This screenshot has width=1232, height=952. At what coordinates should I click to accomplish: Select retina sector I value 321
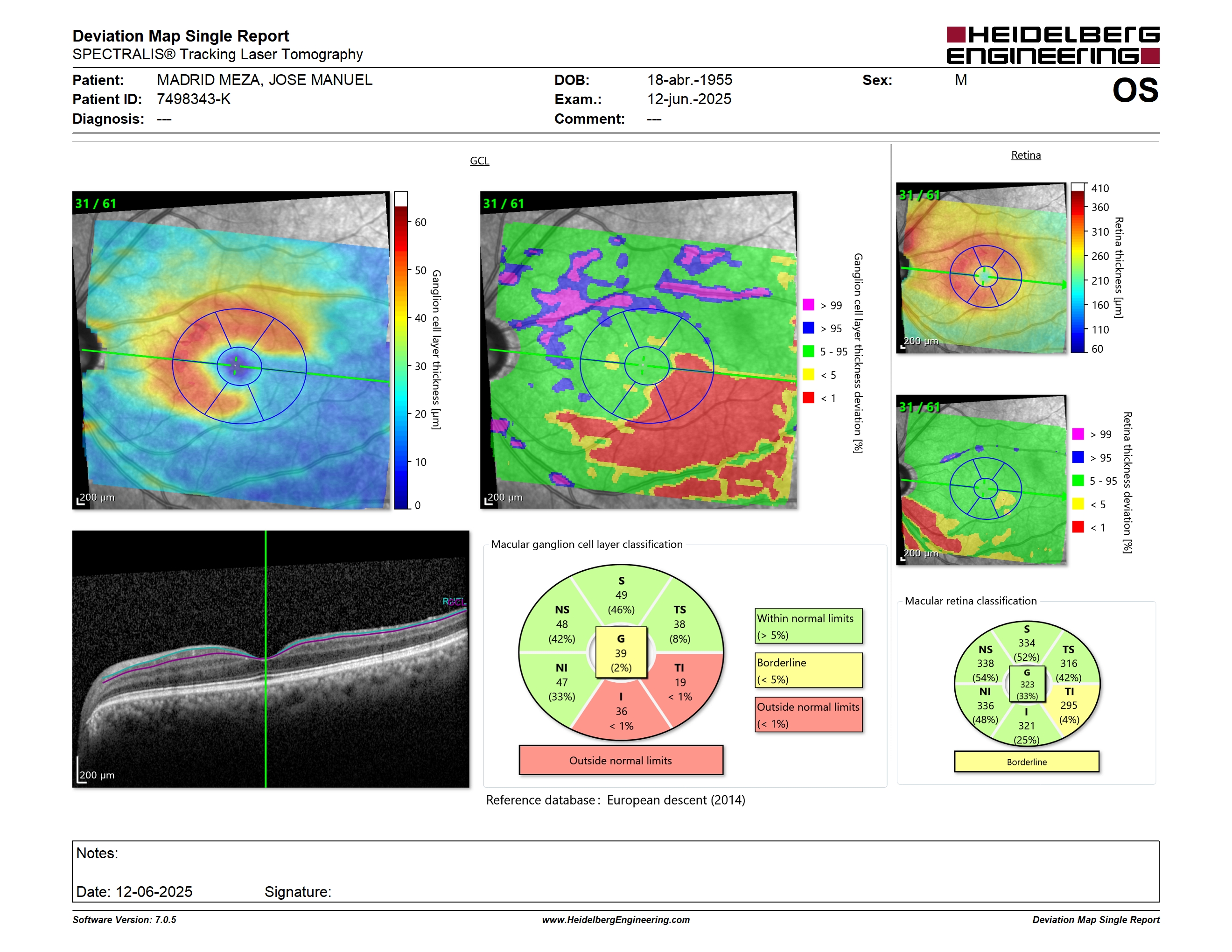pos(1027,726)
